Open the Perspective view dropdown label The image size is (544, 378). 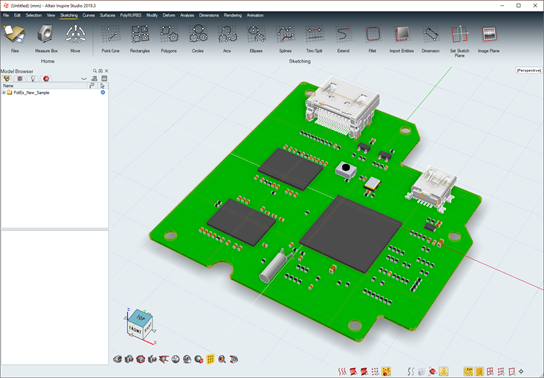529,70
